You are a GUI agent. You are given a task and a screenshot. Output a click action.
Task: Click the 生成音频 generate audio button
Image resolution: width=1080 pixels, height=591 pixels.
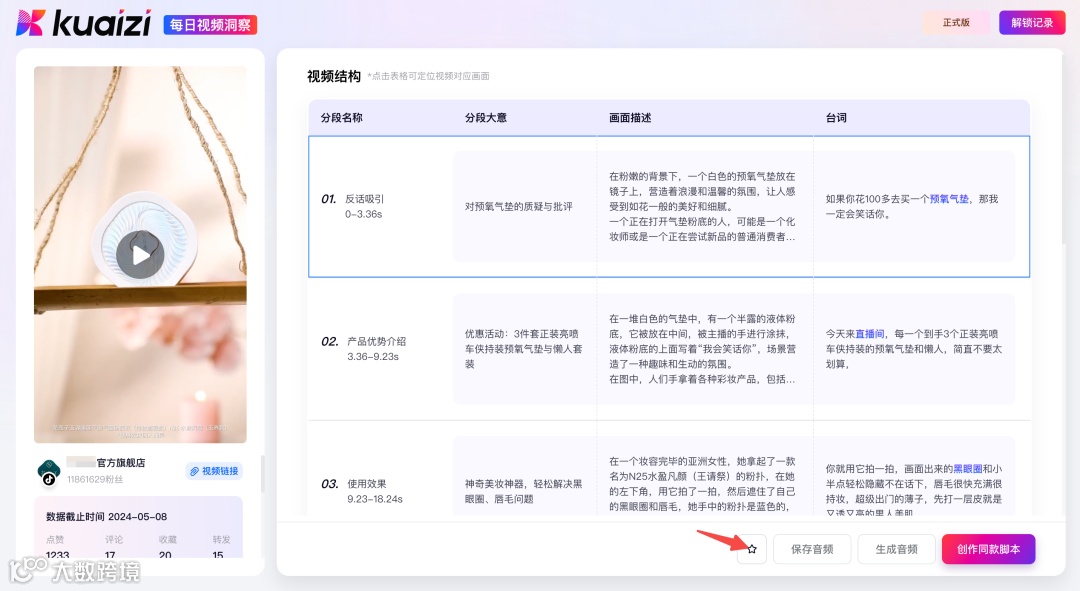coord(896,548)
